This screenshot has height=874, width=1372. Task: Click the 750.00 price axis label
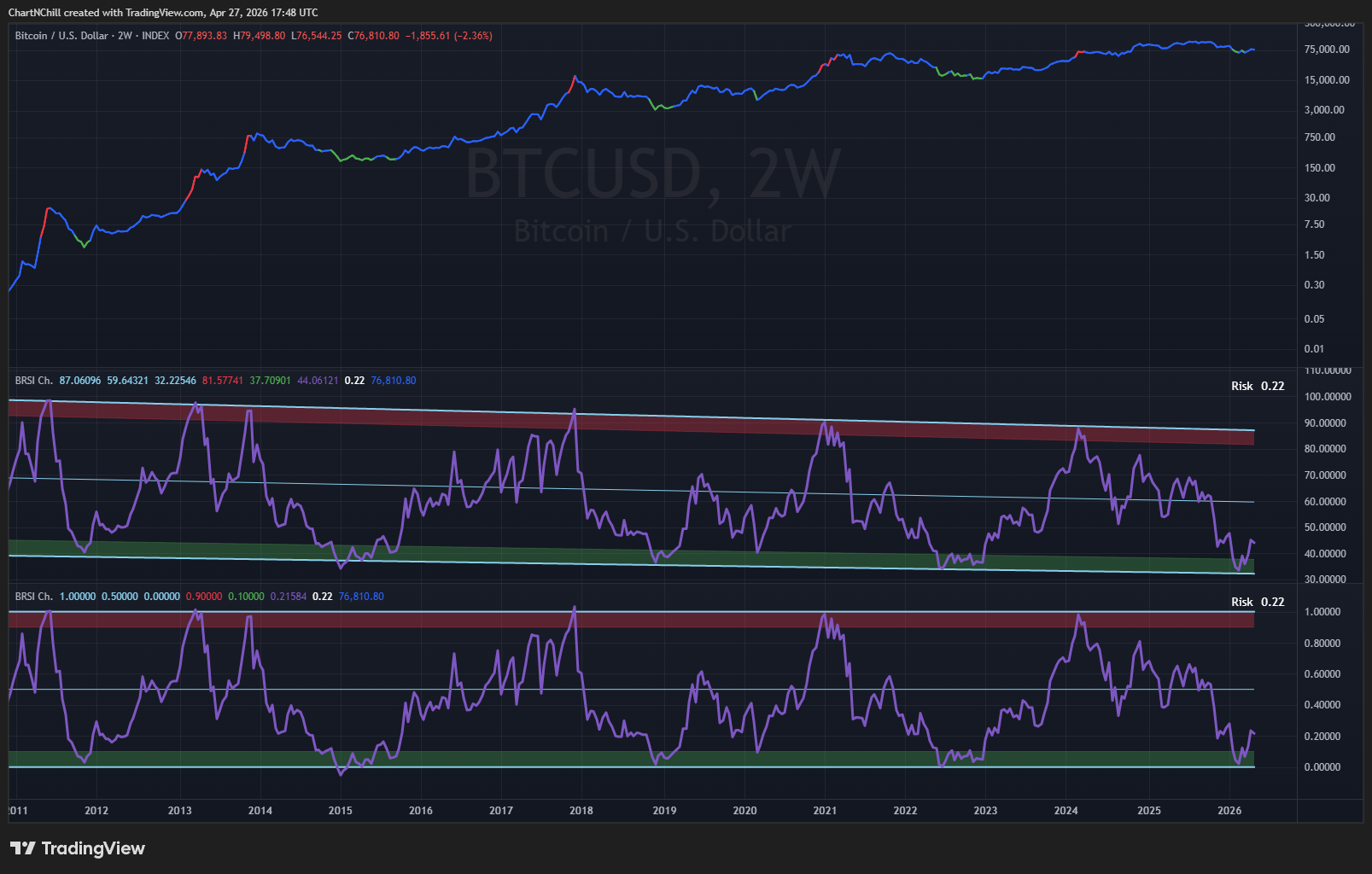pos(1319,137)
